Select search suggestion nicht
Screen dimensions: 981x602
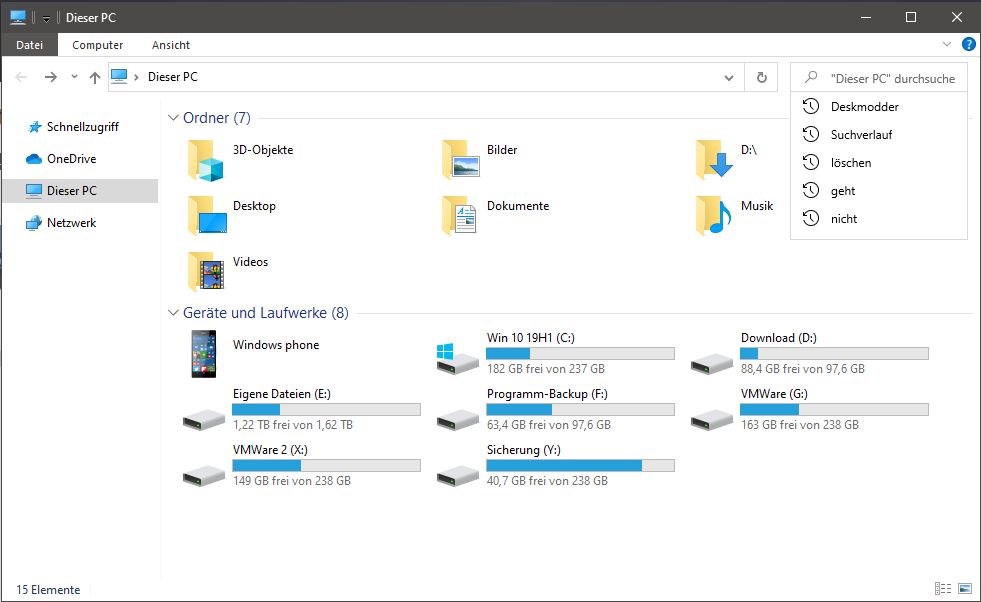[x=878, y=219]
